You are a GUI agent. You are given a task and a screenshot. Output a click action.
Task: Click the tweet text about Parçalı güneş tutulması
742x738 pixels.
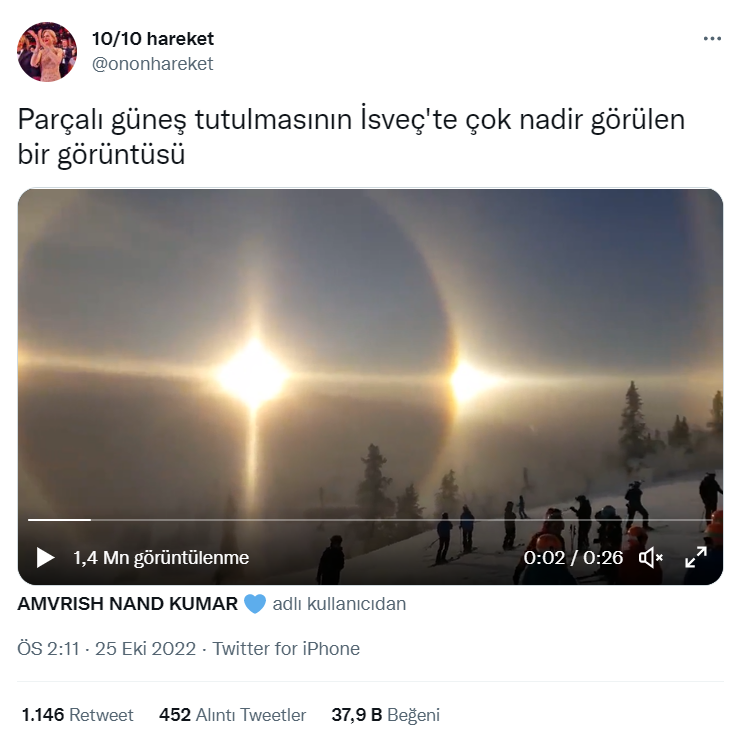(x=351, y=136)
